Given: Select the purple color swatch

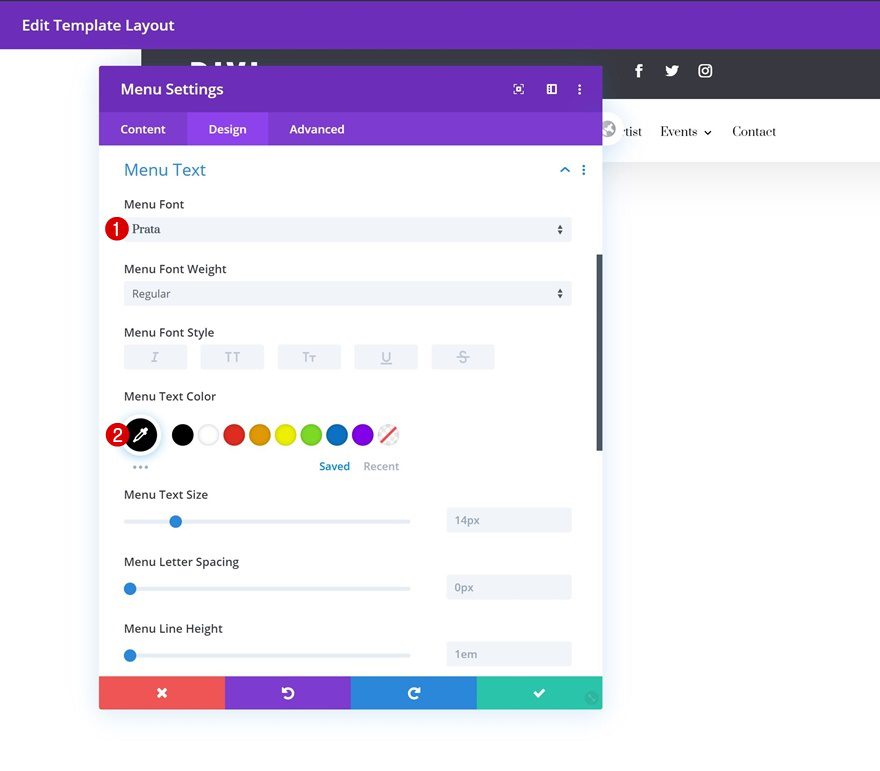Looking at the screenshot, I should pos(363,435).
